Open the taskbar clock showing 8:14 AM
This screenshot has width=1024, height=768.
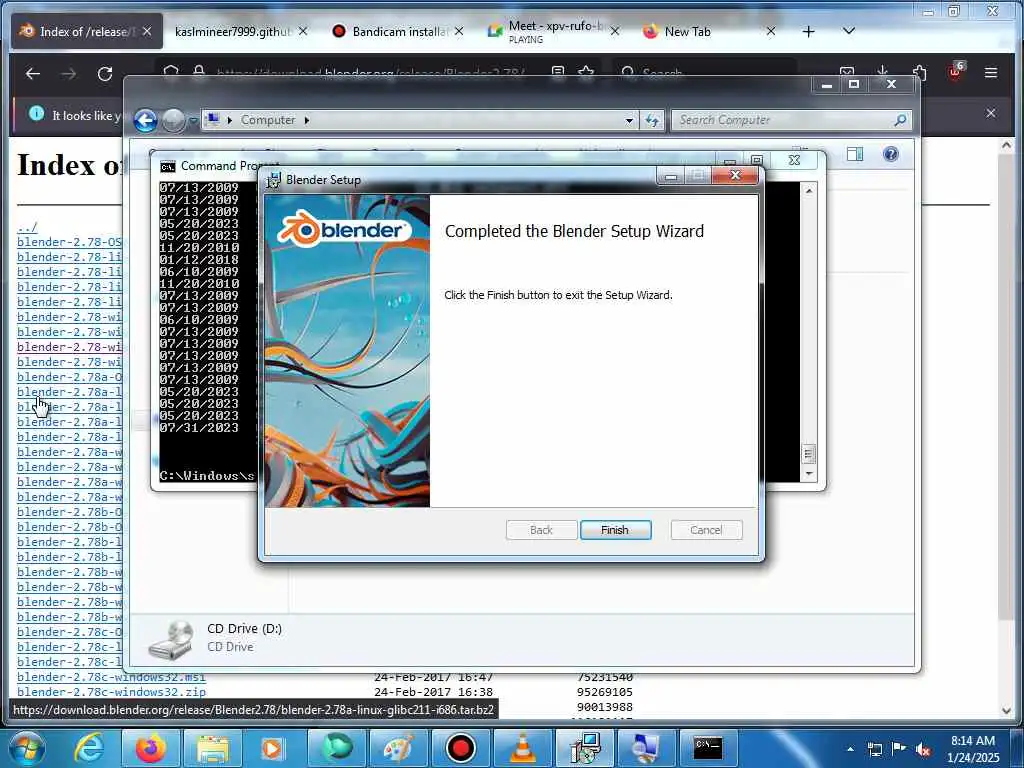[x=973, y=749]
